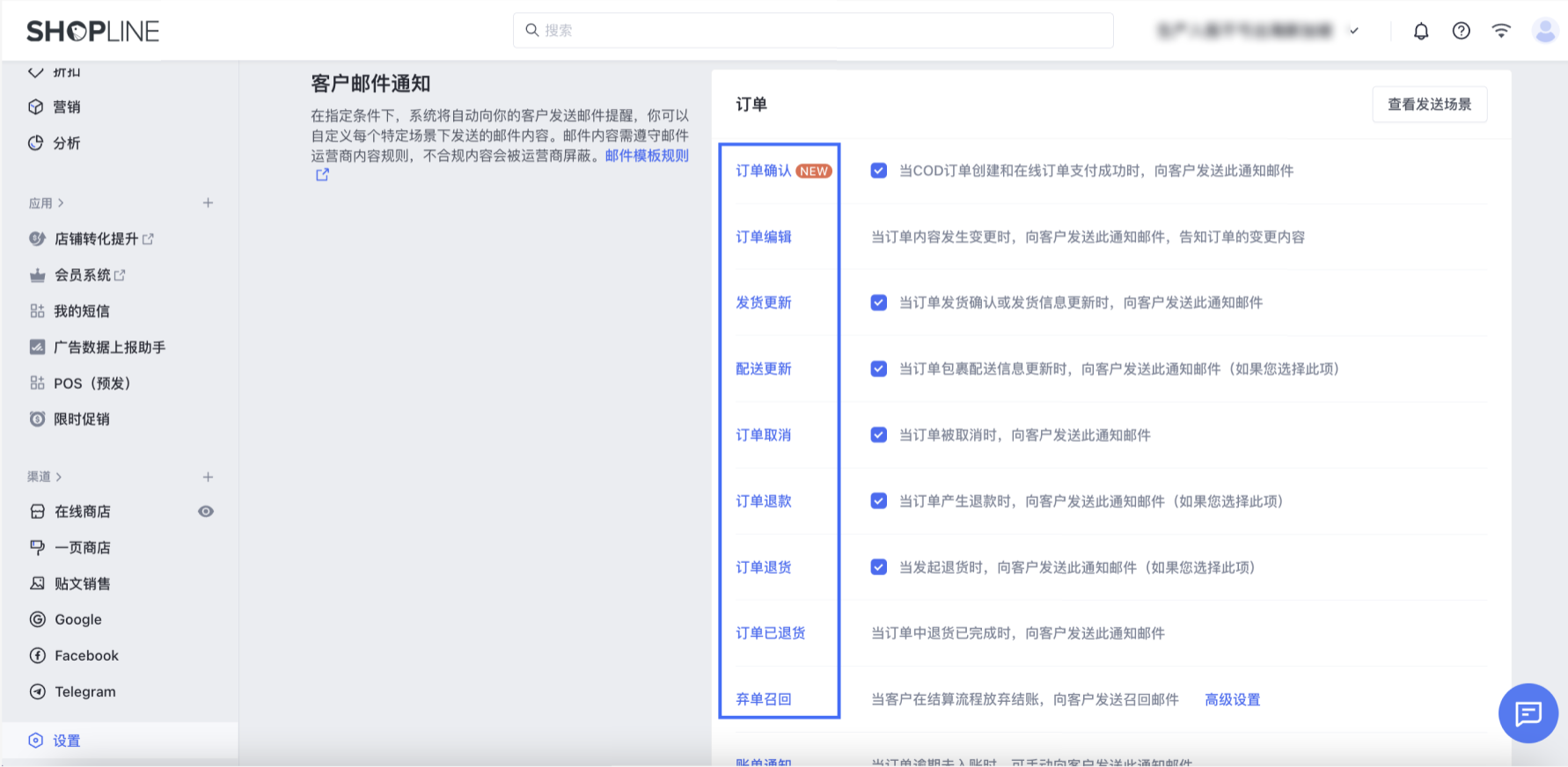1568x767 pixels.
Task: Expand the store name dropdown in header
Action: point(1353,31)
